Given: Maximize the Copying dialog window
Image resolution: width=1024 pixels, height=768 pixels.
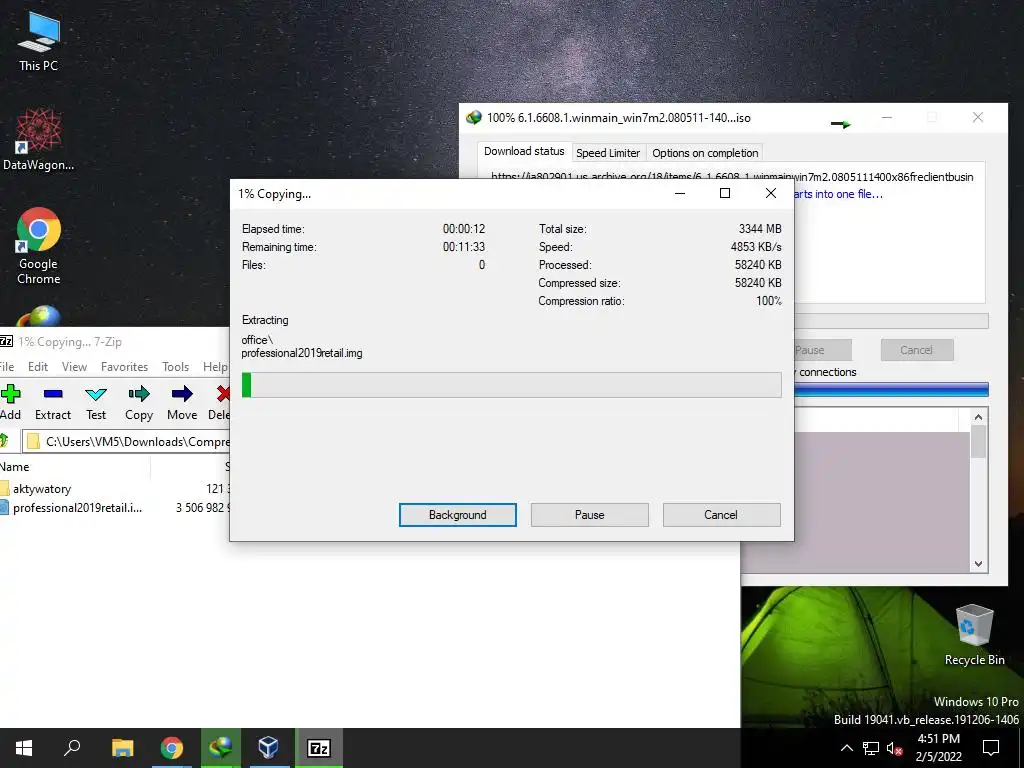Looking at the screenshot, I should coord(725,193).
